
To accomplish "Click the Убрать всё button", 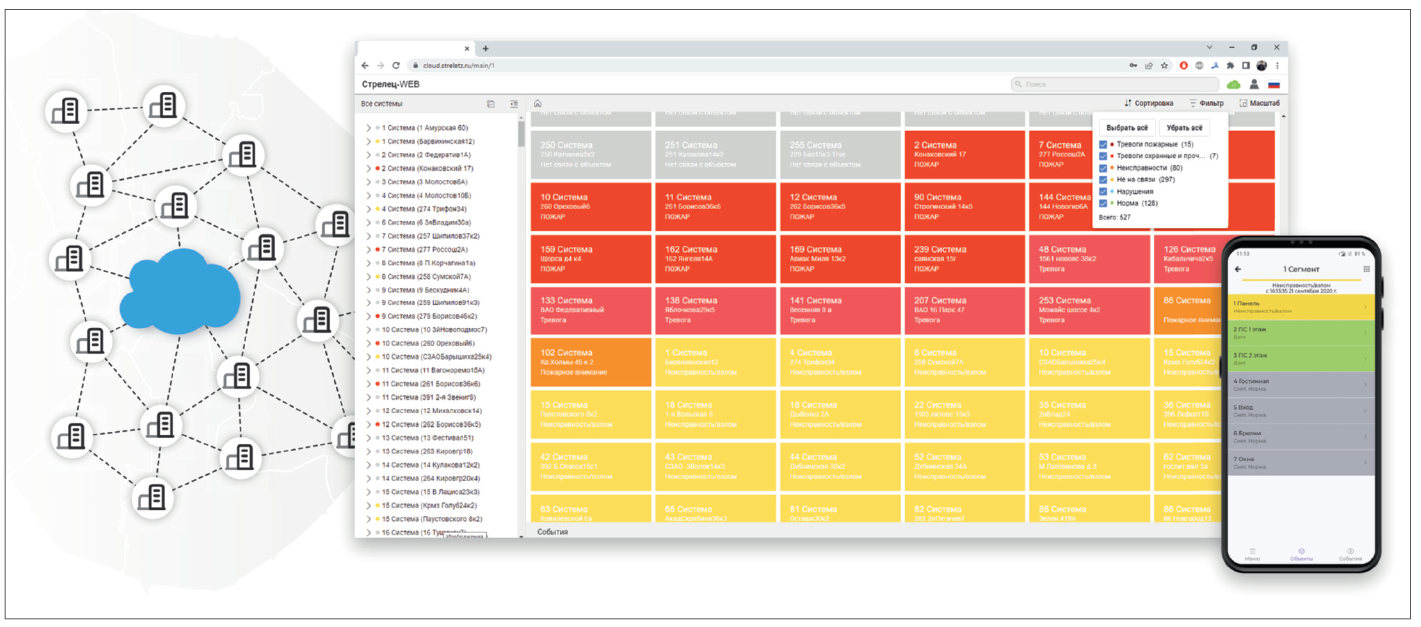I will coord(1185,128).
